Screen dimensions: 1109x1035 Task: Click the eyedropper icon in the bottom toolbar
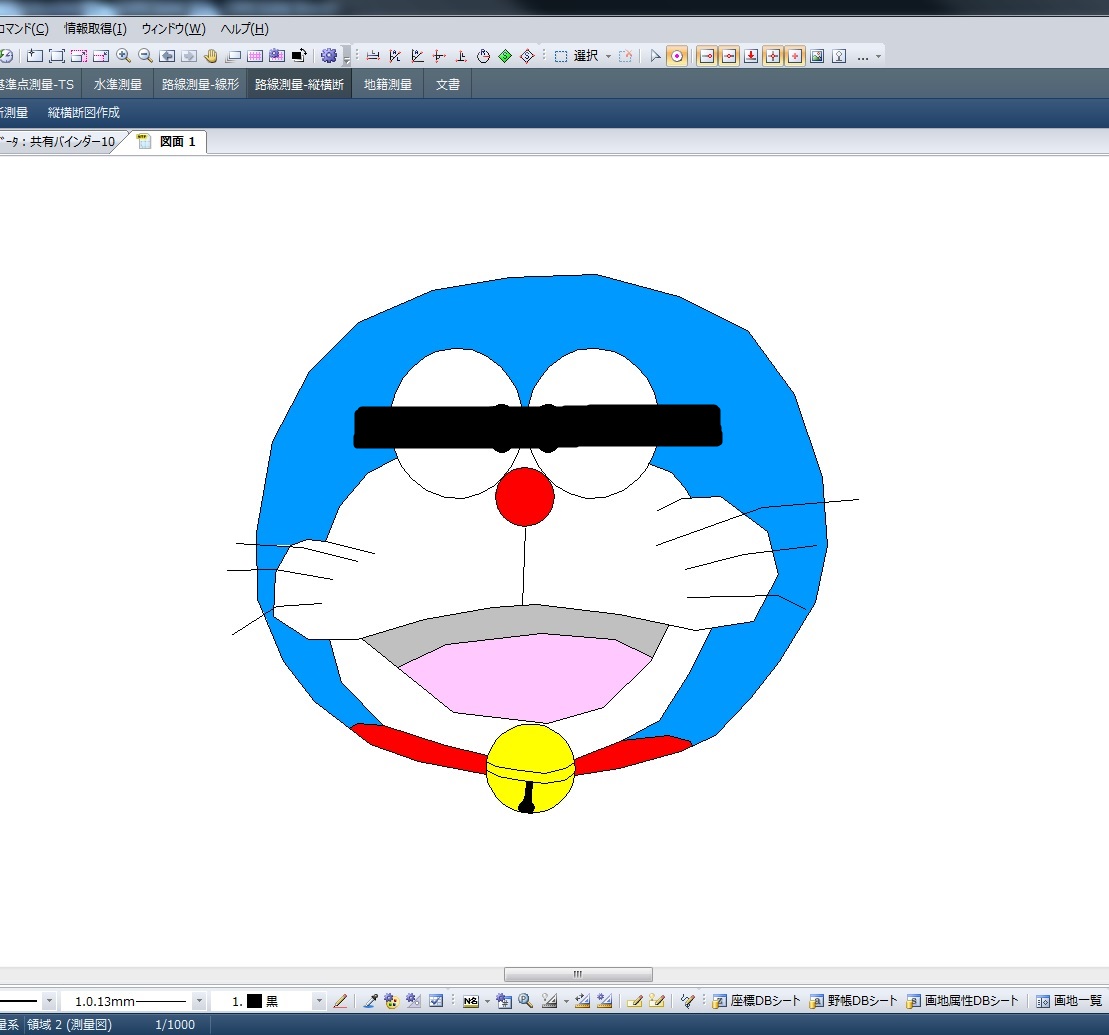point(370,1000)
